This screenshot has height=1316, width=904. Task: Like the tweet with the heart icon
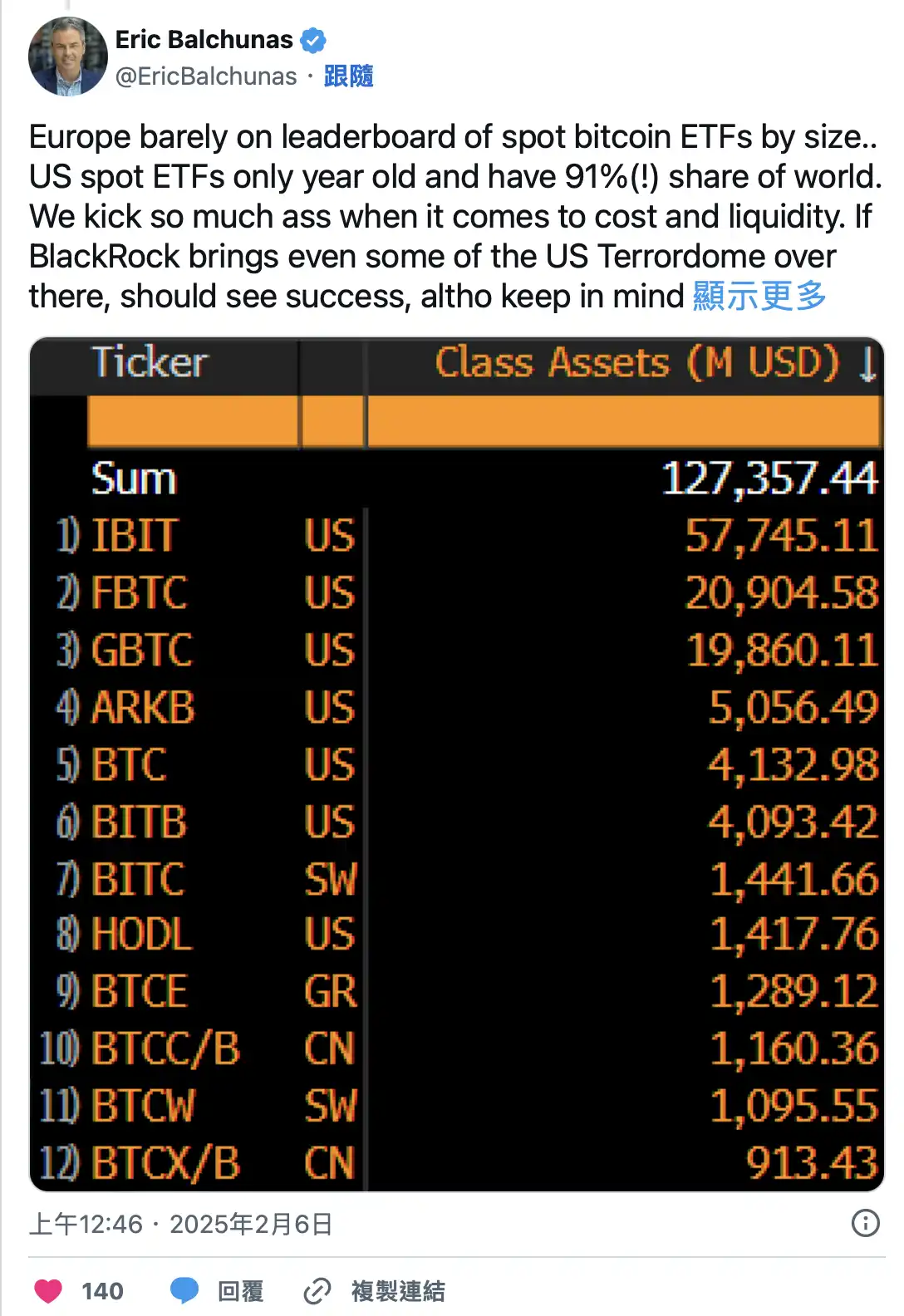pos(48,1290)
